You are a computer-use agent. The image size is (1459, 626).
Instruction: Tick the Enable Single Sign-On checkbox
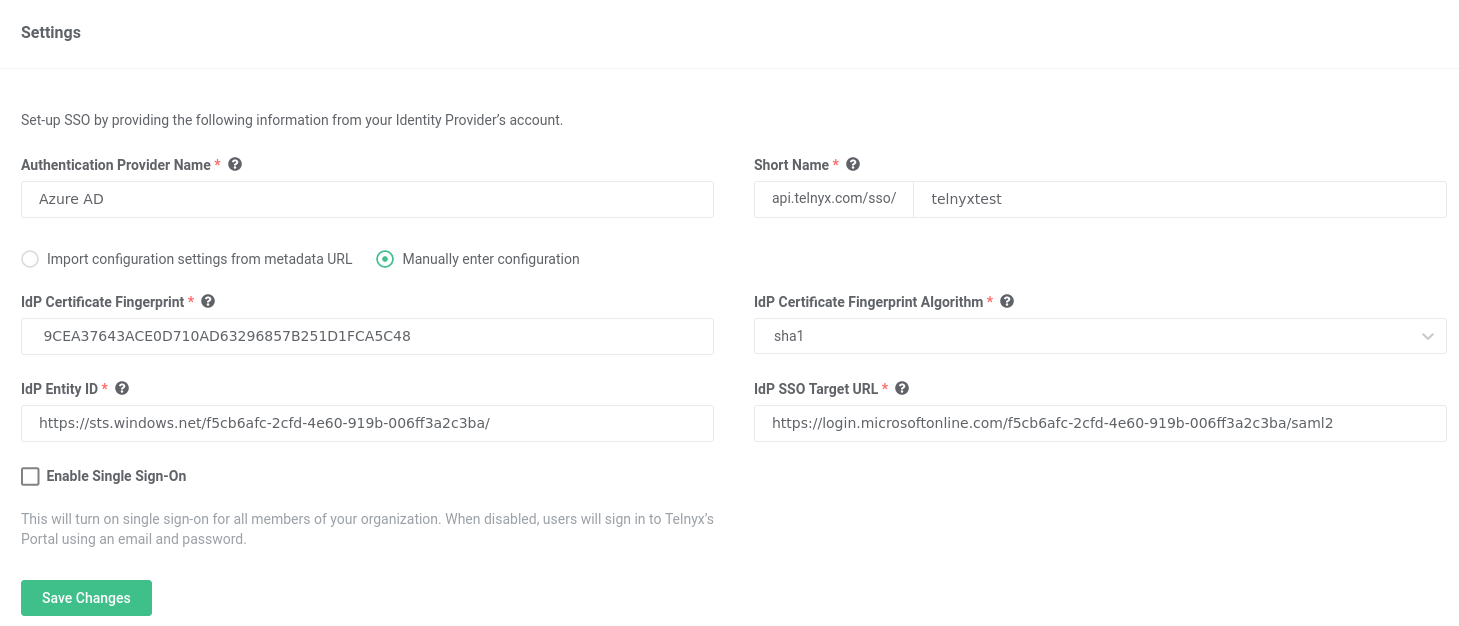(x=30, y=476)
